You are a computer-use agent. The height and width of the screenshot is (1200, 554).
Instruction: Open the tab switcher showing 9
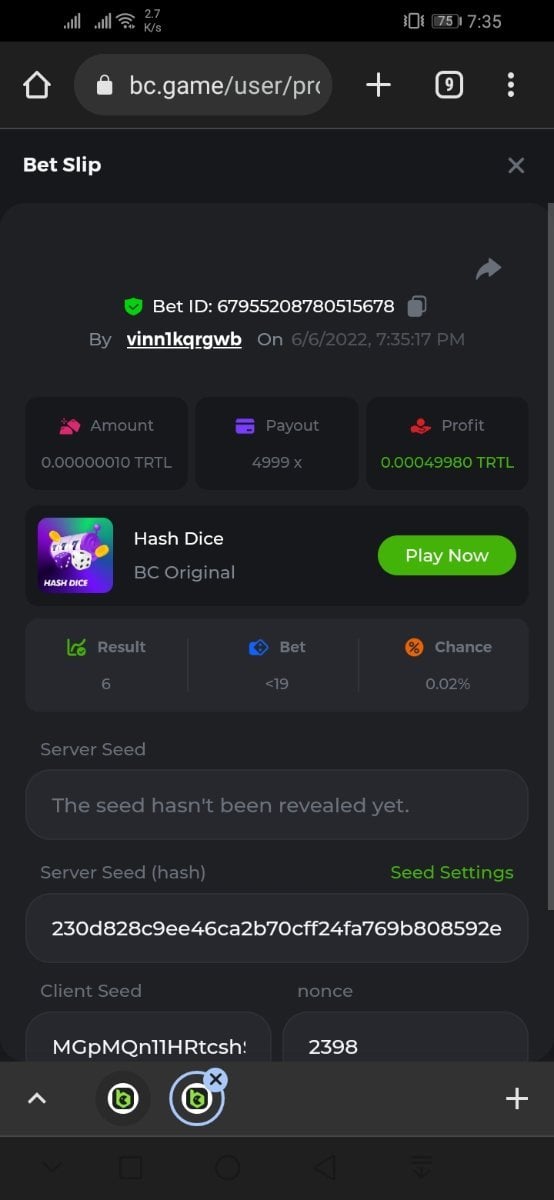click(x=449, y=86)
